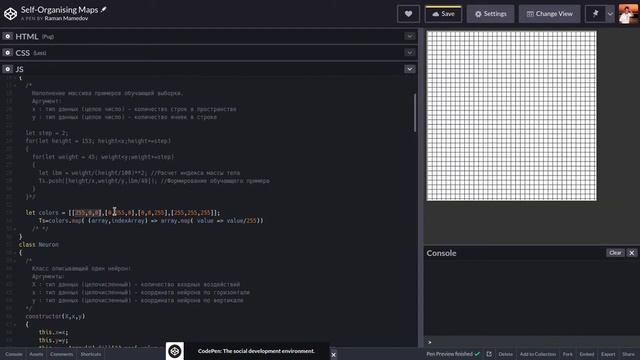640x360 pixels.
Task: Pin this pen with the pin icon
Action: (595, 14)
